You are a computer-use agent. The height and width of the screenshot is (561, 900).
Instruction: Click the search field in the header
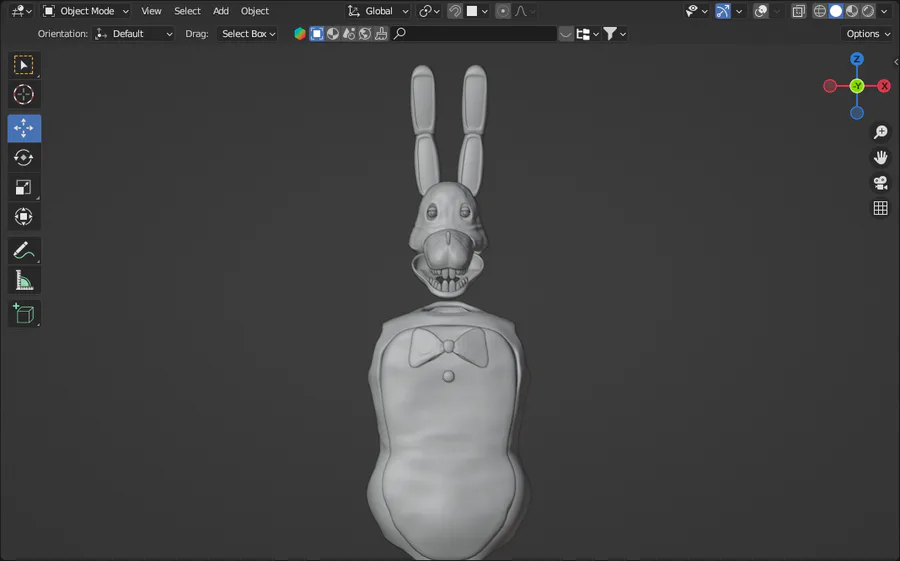click(x=474, y=34)
